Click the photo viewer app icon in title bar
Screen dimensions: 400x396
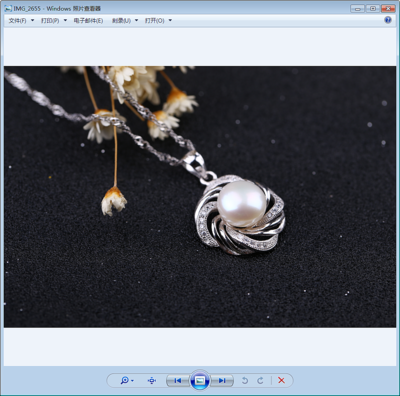8,8
